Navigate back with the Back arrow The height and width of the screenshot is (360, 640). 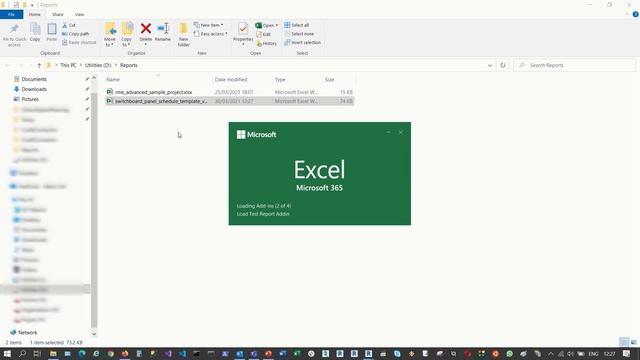tap(8, 65)
